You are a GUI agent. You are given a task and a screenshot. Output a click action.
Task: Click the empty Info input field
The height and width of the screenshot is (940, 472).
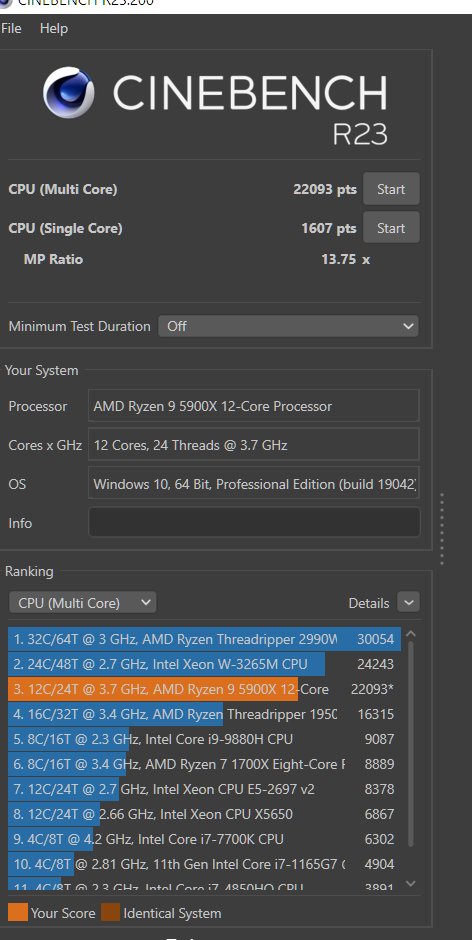click(254, 522)
